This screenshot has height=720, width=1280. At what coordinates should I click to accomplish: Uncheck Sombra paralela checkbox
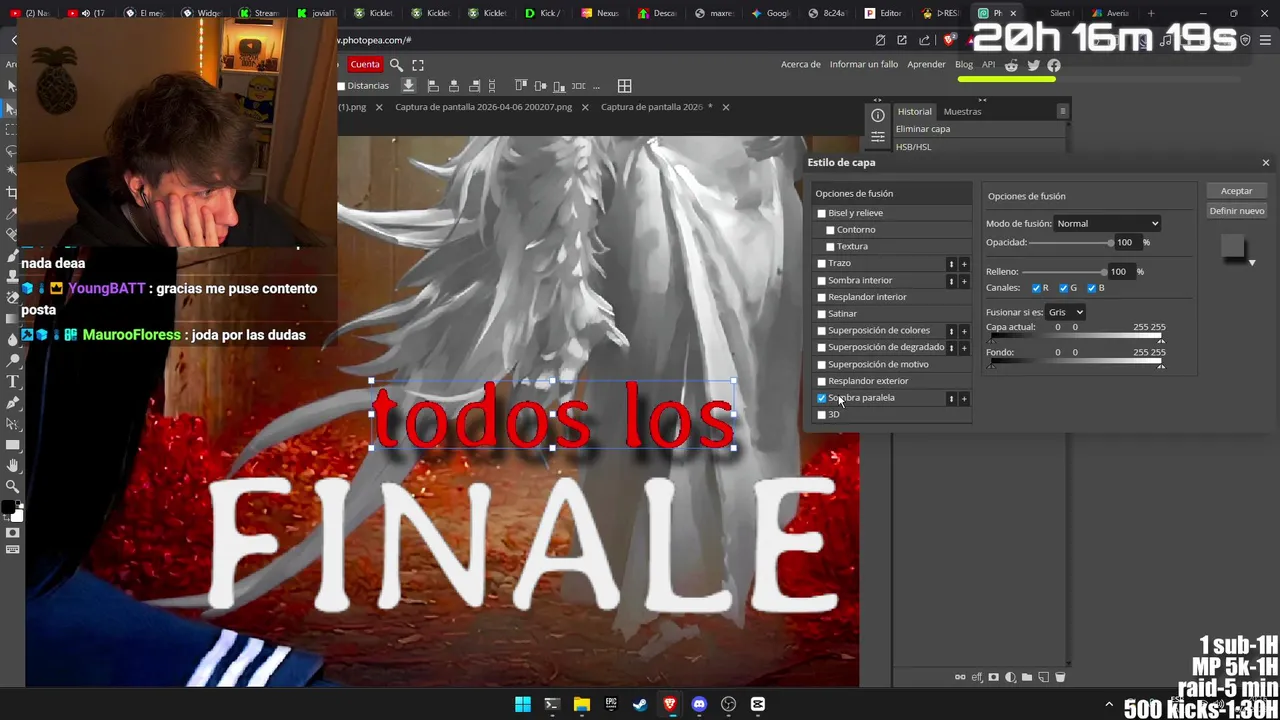(x=822, y=398)
